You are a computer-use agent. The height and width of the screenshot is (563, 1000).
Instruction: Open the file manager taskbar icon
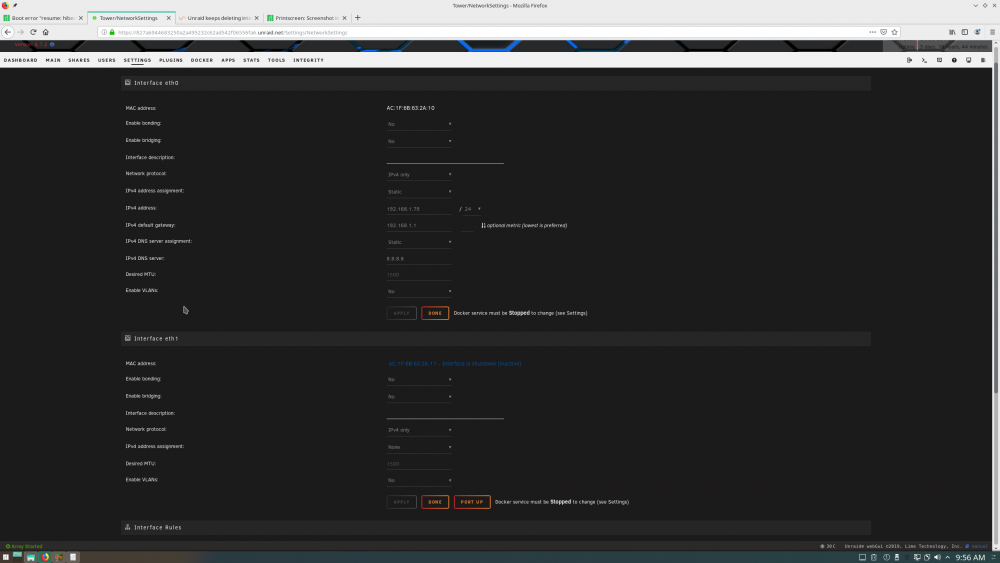point(31,557)
